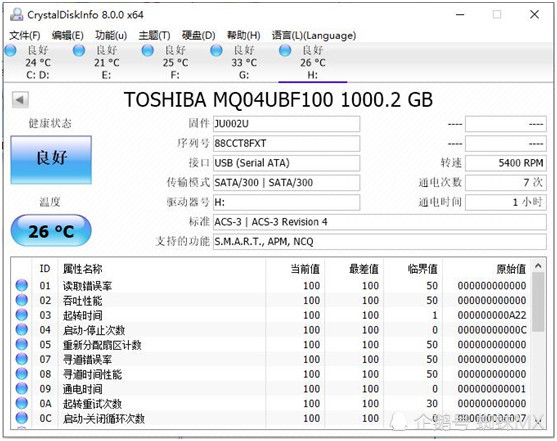557x441 pixels.
Task: Select the 读取错误率 attribute row
Action: pyautogui.click(x=272, y=285)
